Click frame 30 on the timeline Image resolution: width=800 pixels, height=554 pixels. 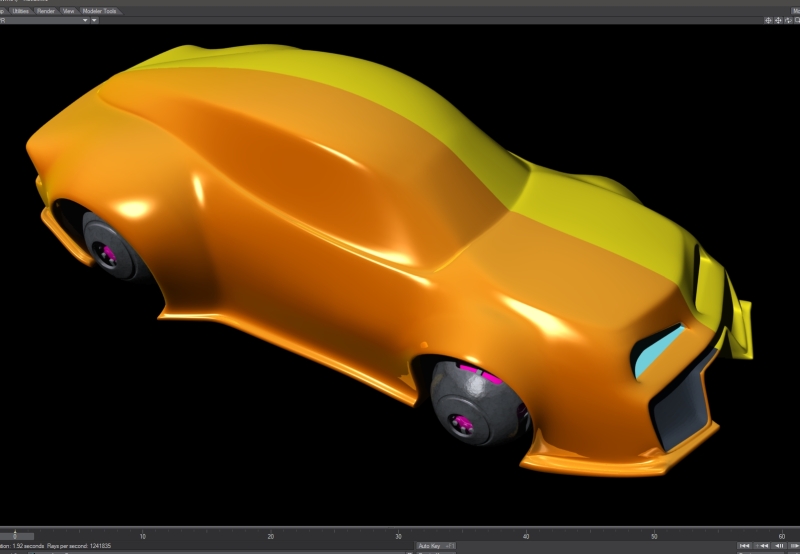click(x=398, y=536)
